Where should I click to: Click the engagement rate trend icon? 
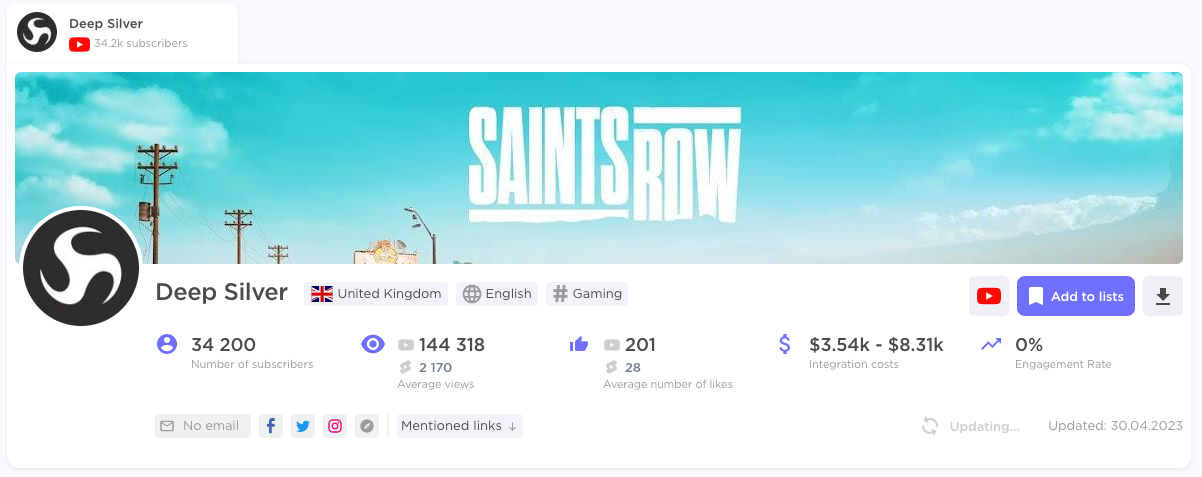991,344
